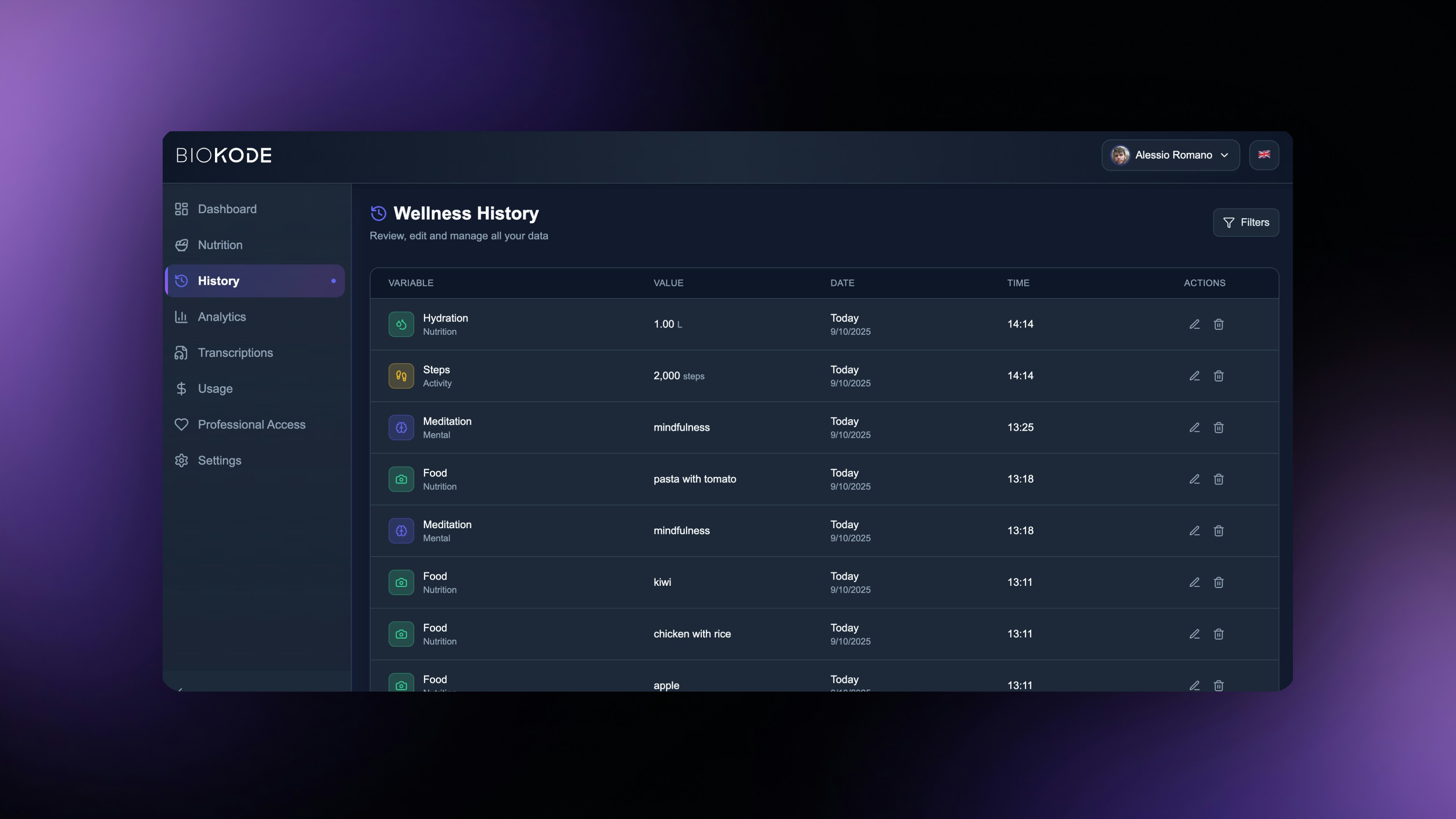
Task: Open Professional Access from sidebar
Action: coord(251,425)
